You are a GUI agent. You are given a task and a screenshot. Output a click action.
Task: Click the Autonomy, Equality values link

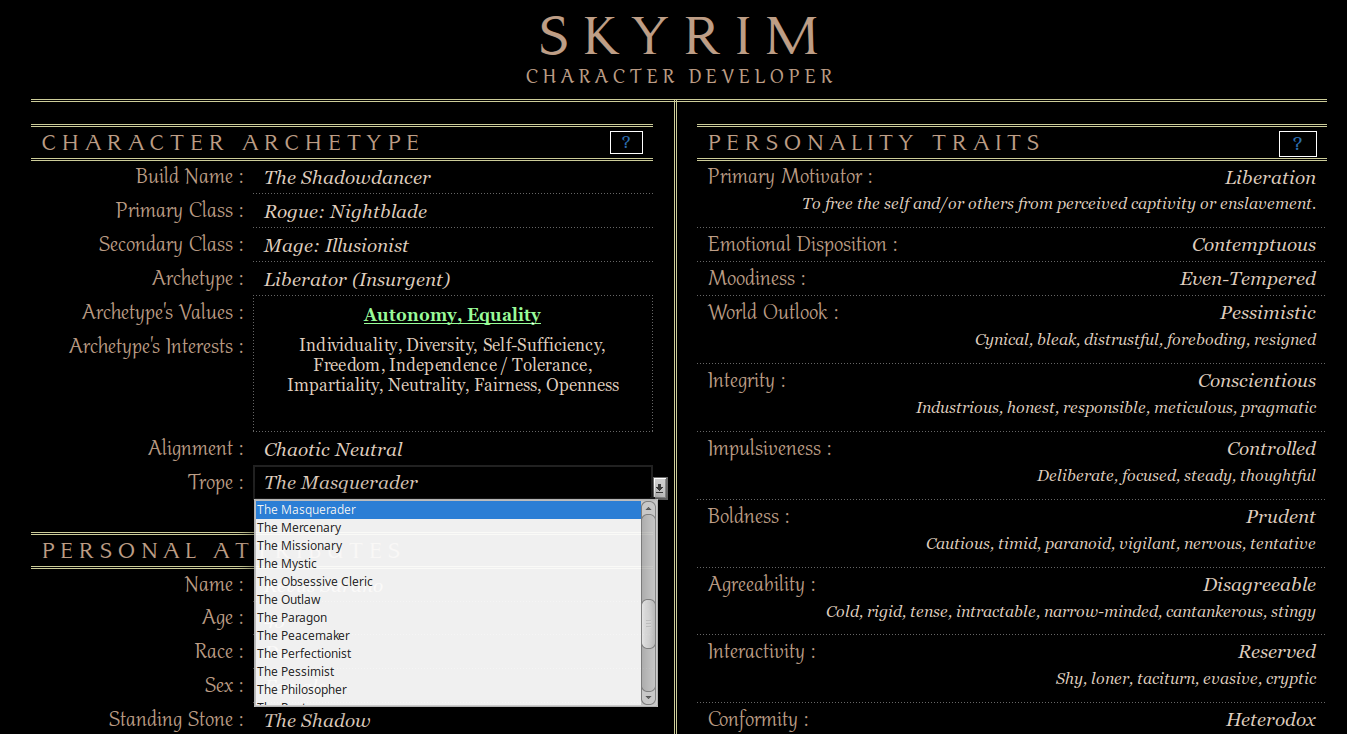(x=452, y=315)
